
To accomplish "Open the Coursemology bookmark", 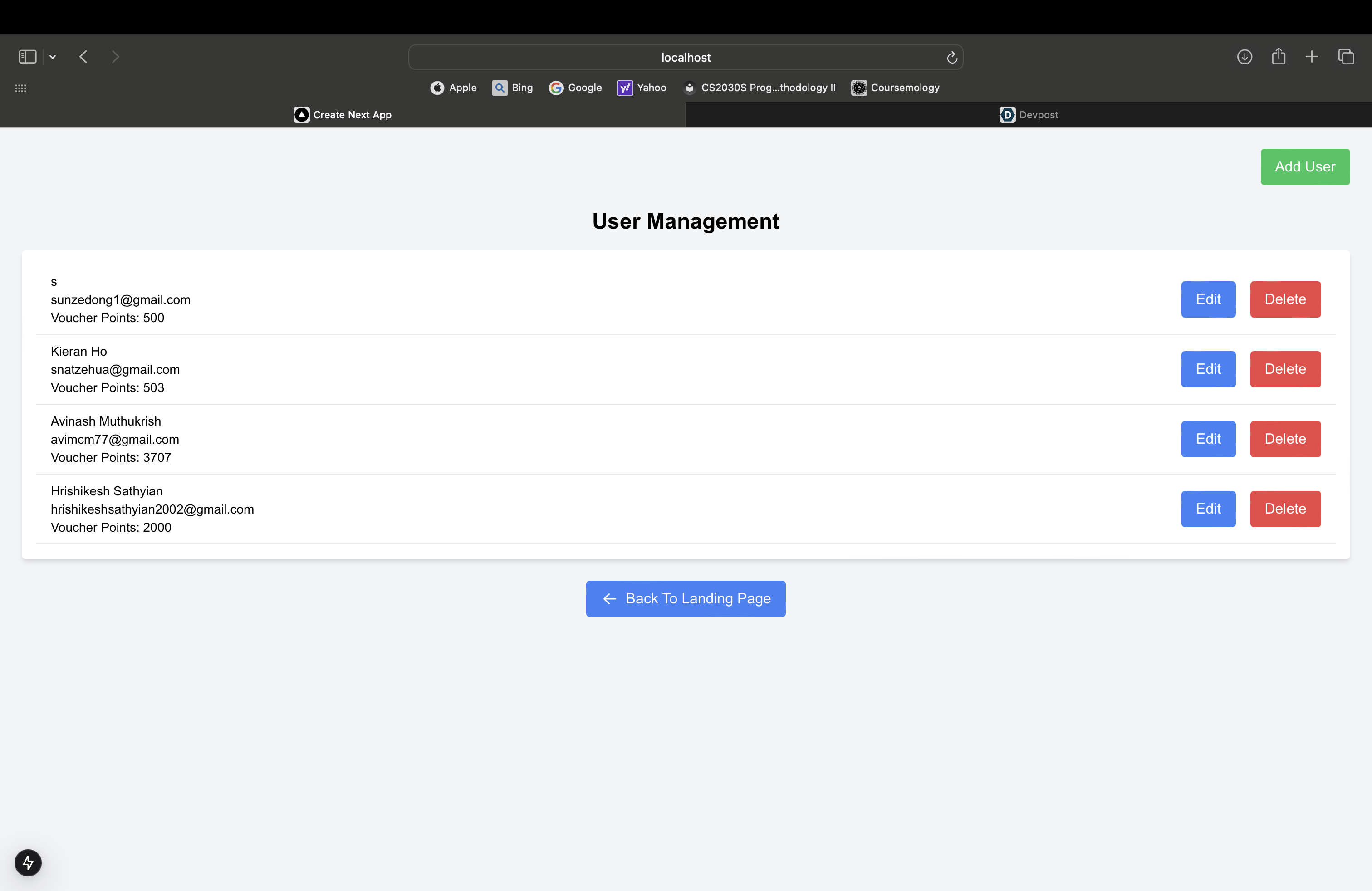I will tap(895, 88).
